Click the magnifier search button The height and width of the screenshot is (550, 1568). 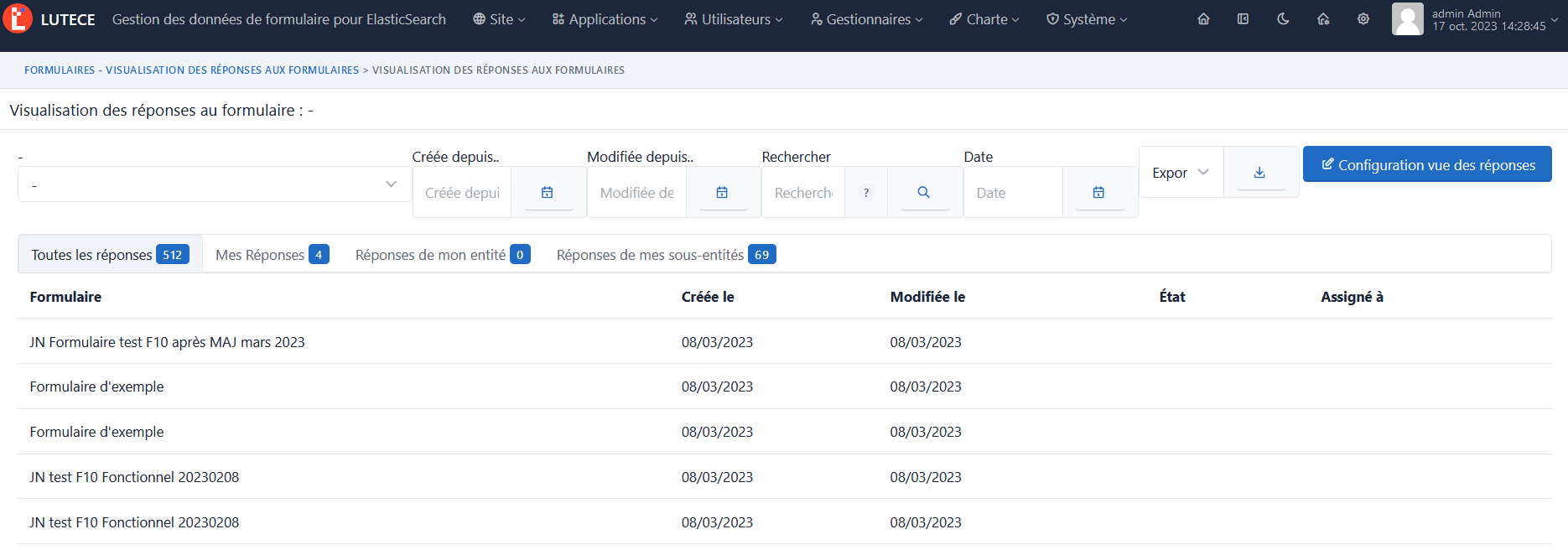click(x=923, y=192)
